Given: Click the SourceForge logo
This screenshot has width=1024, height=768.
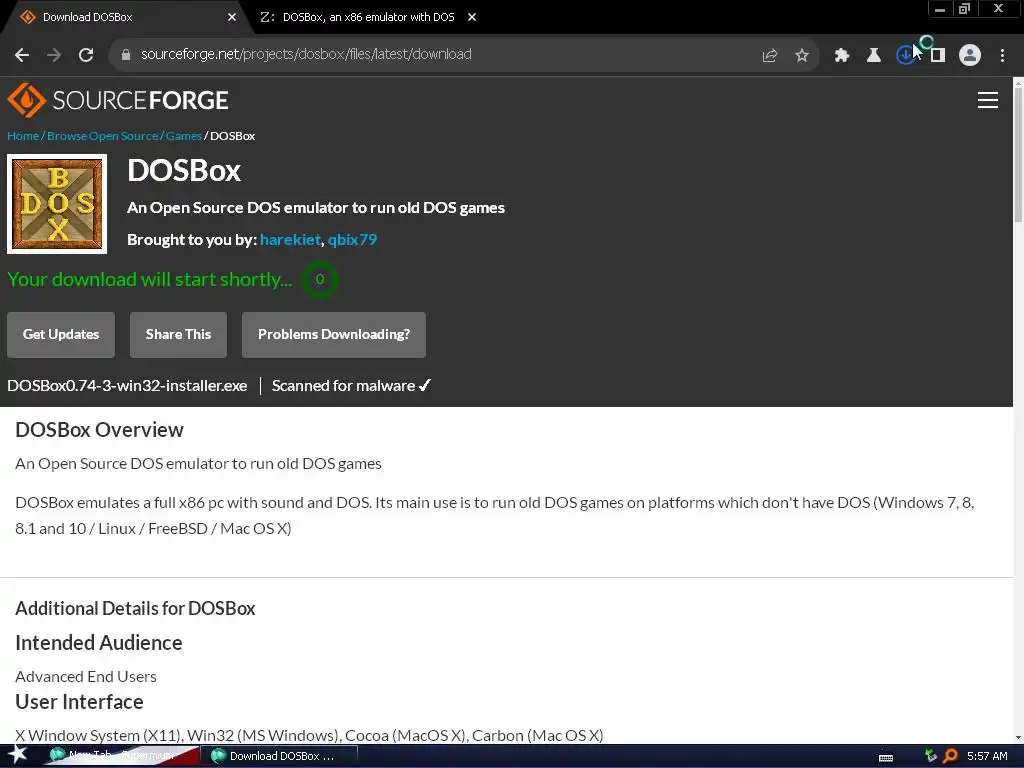Looking at the screenshot, I should [118, 100].
